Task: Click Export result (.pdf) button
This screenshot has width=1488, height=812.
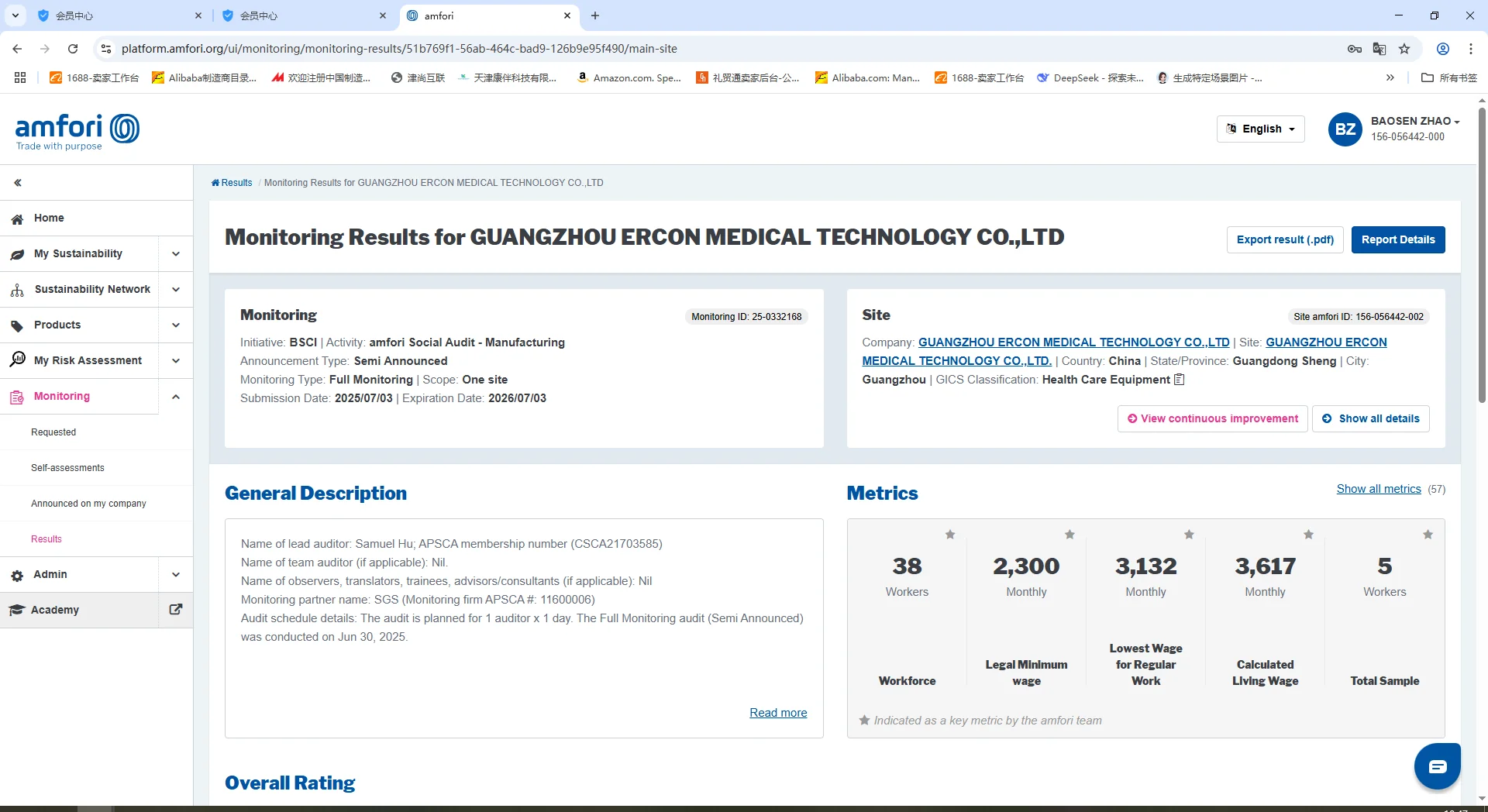Action: pyautogui.click(x=1285, y=239)
